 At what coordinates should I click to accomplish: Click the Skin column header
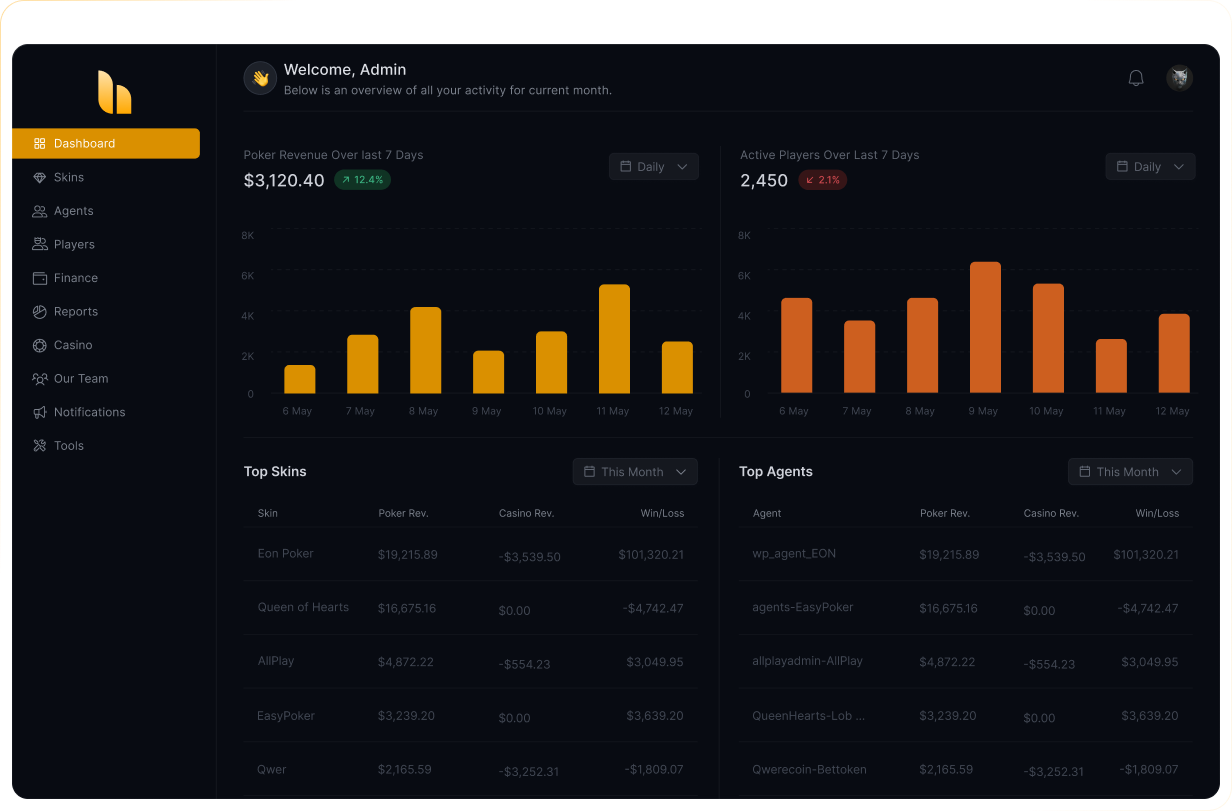pos(268,514)
